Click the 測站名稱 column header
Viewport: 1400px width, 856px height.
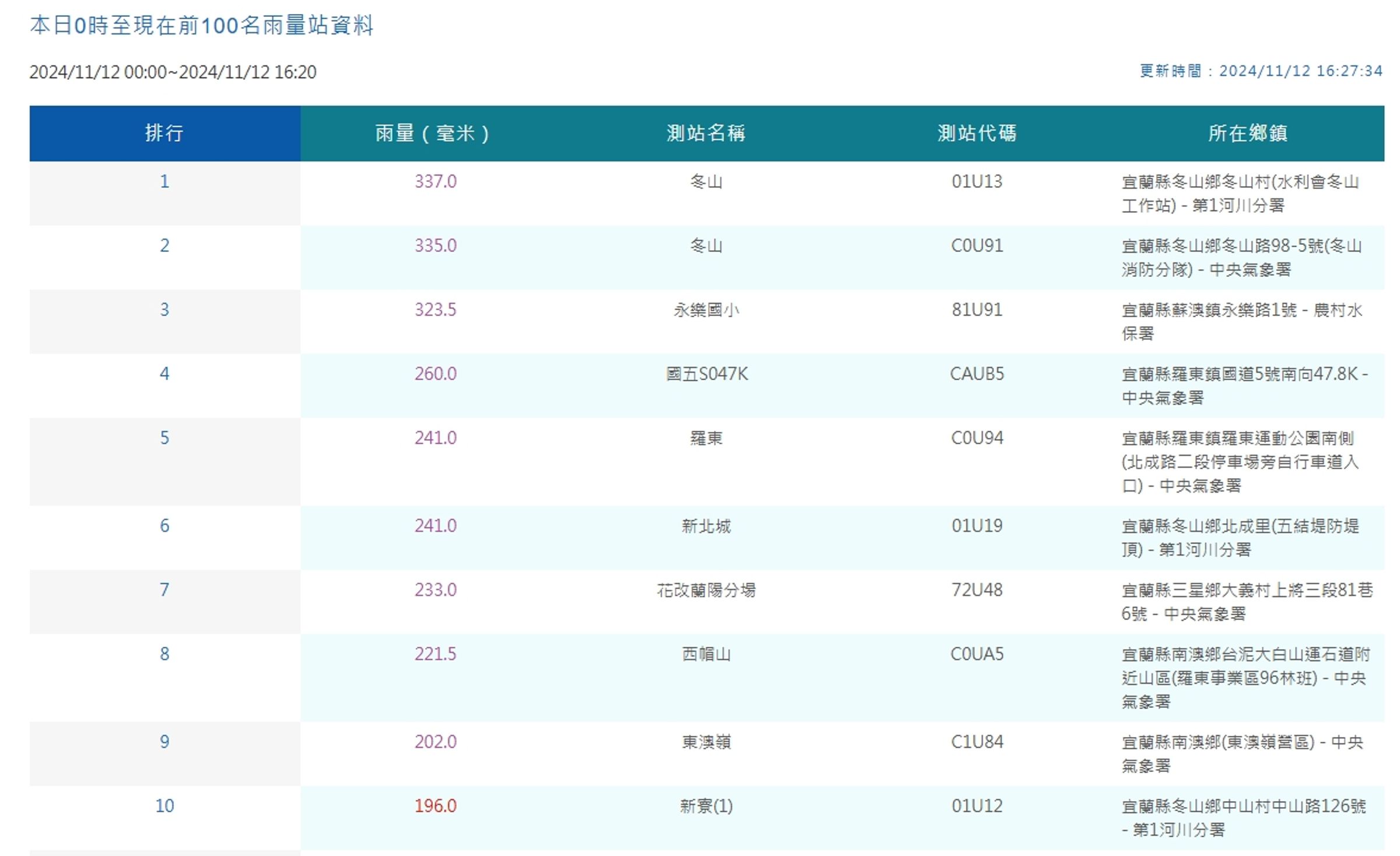[x=706, y=133]
